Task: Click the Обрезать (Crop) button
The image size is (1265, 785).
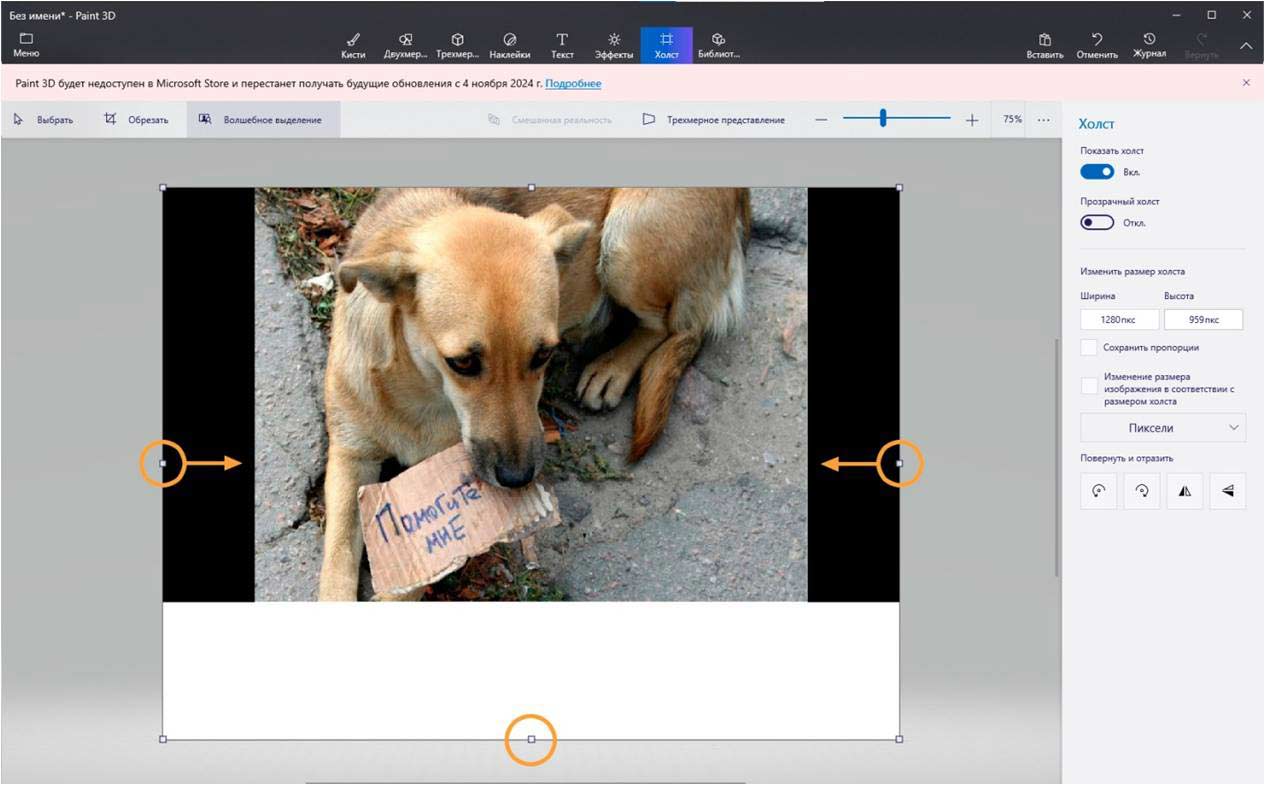Action: tap(137, 120)
